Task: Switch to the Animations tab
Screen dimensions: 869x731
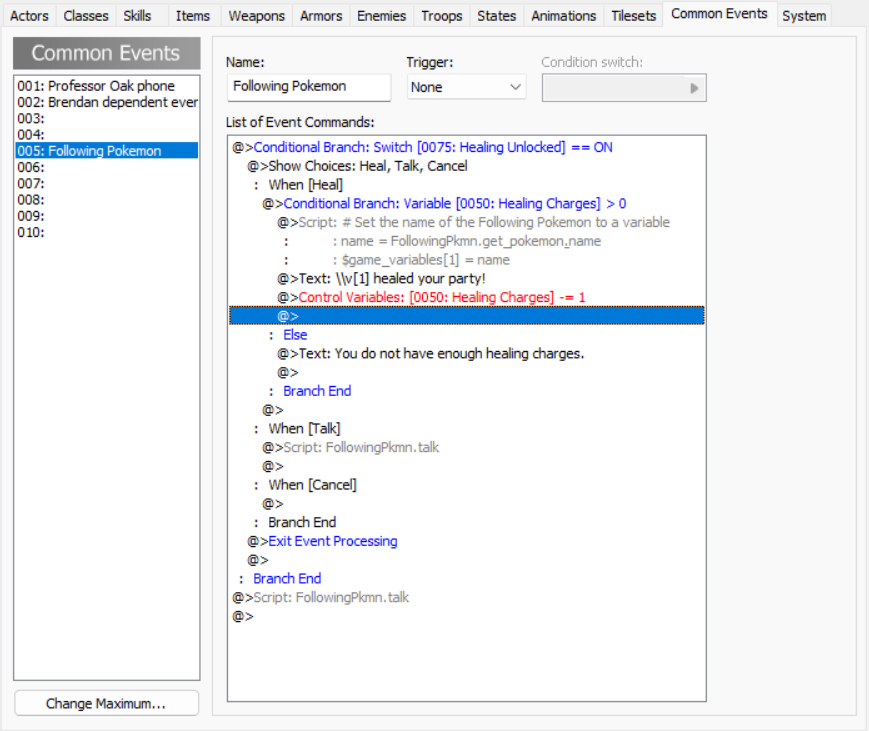Action: pos(563,15)
